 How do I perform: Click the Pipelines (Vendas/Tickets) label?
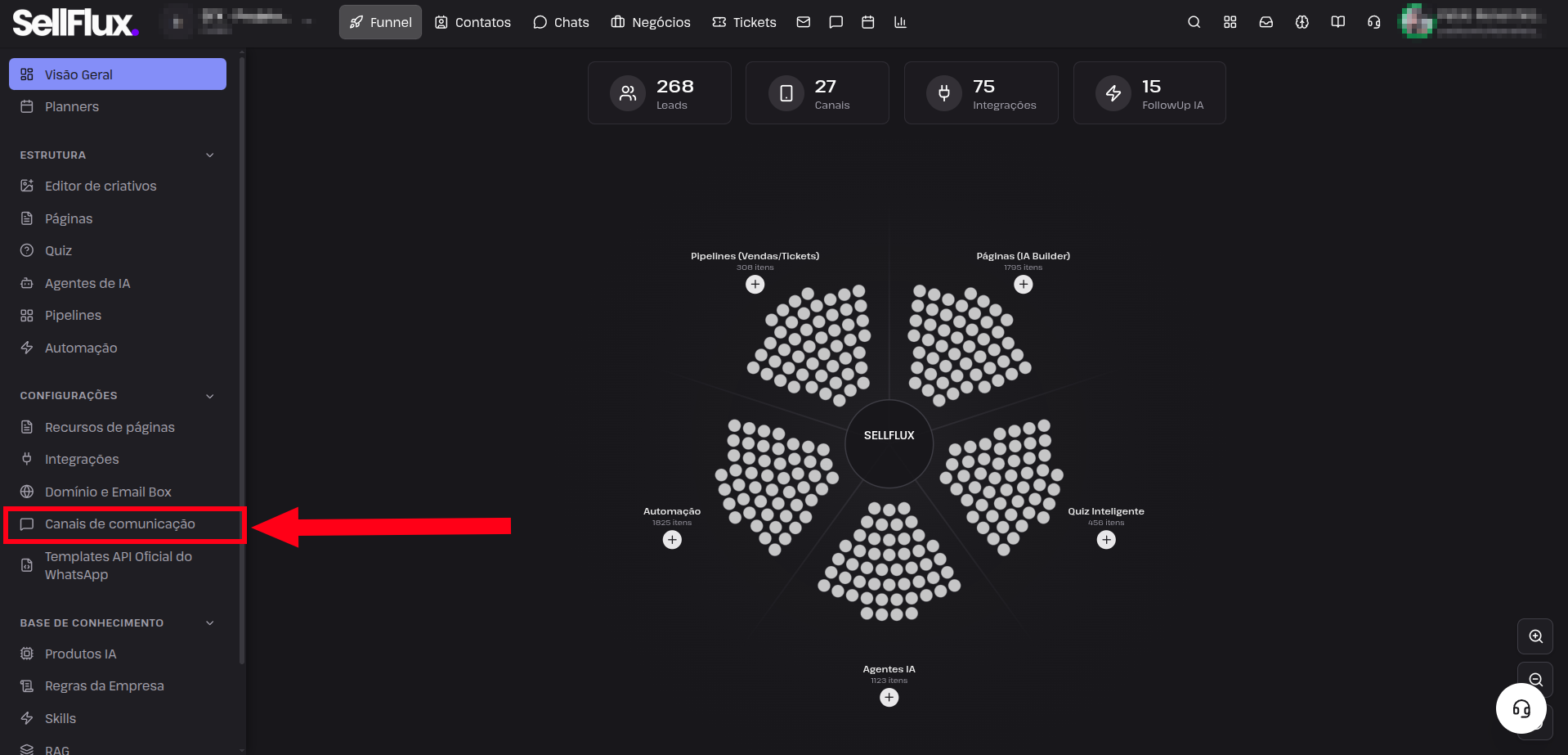click(x=755, y=256)
